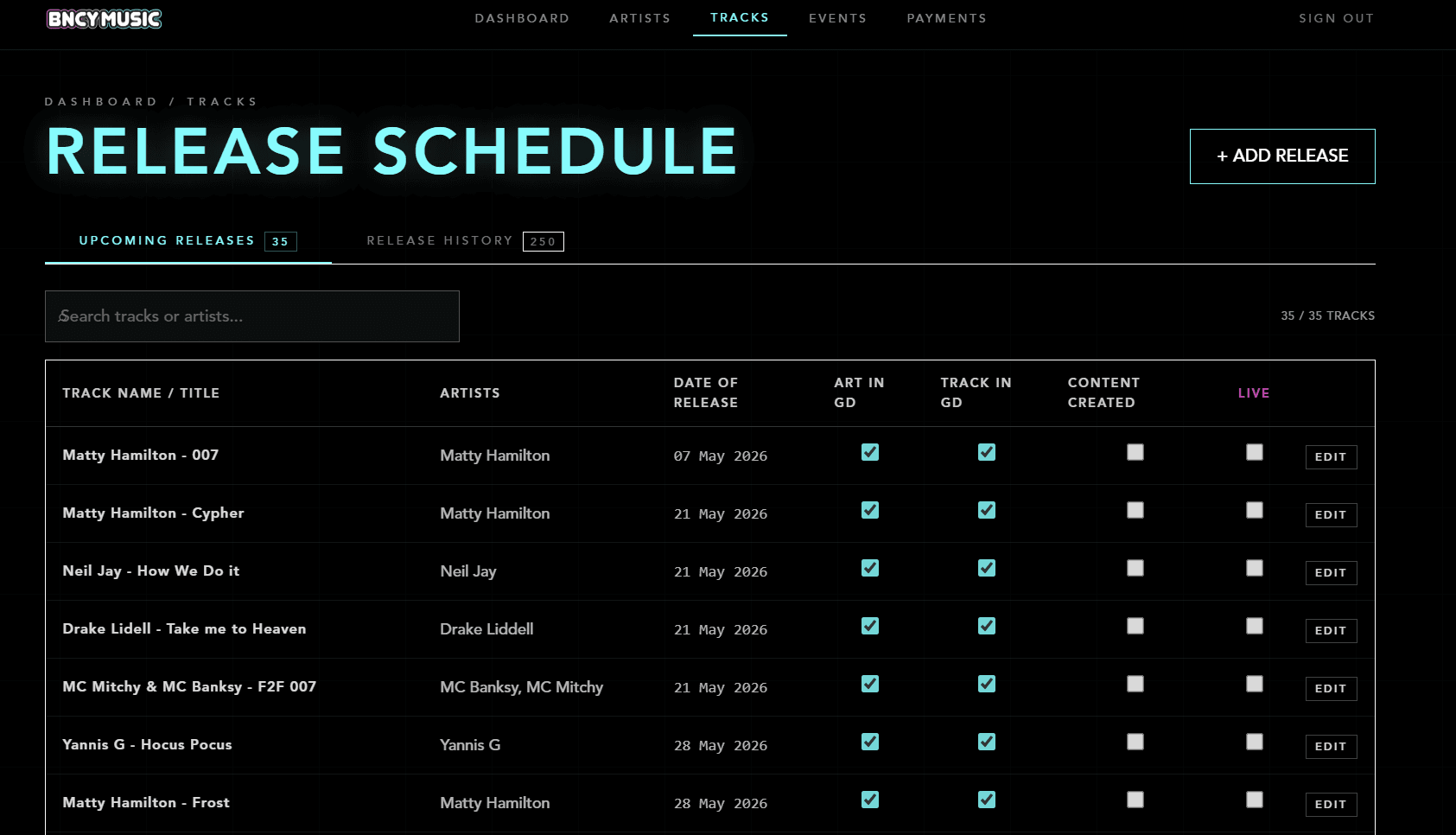The height and width of the screenshot is (835, 1456).
Task: Check Content Created for Matty Hamilton - Frost
Action: (x=1135, y=800)
